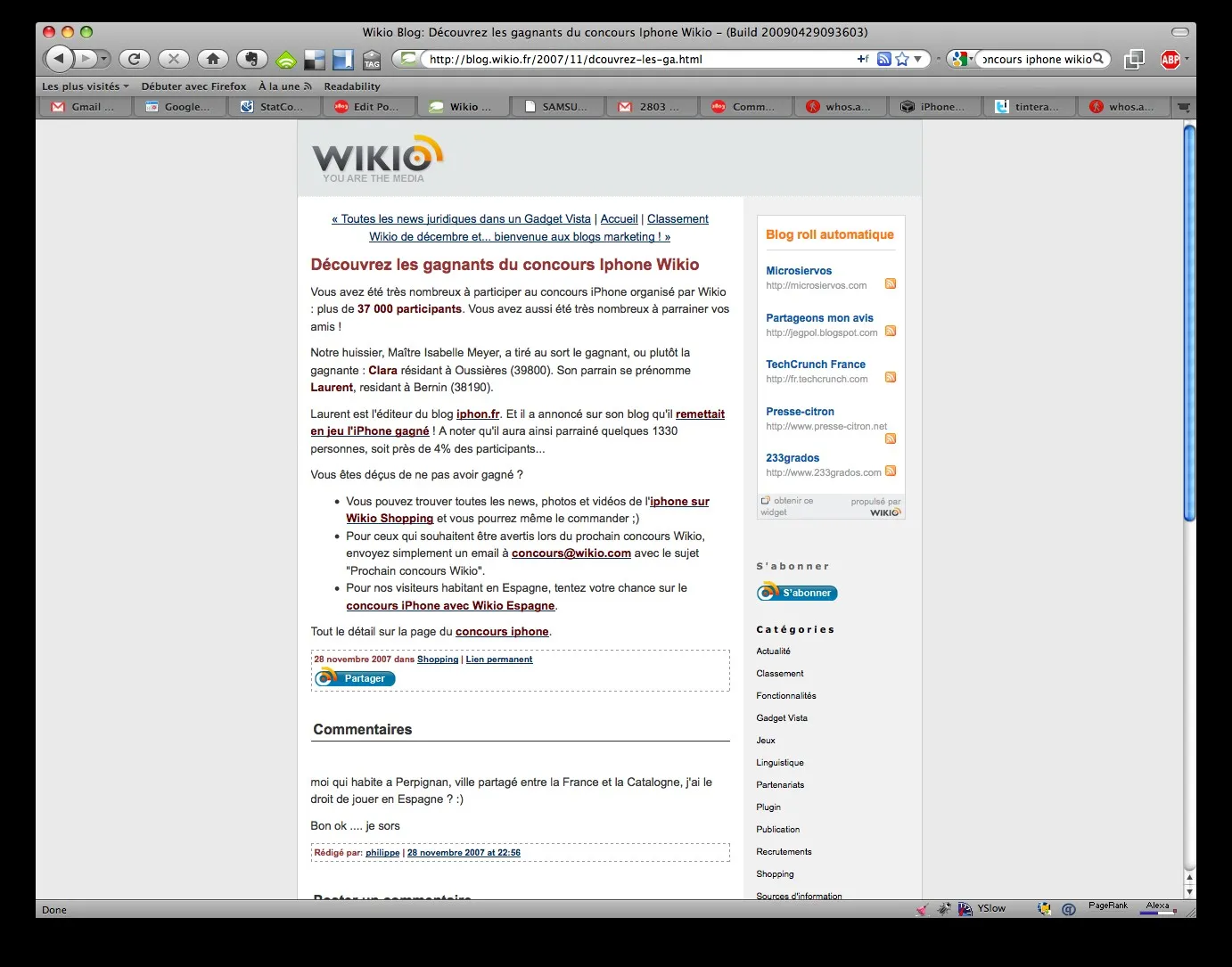Click the RSS feed icon in address bar

click(x=884, y=59)
